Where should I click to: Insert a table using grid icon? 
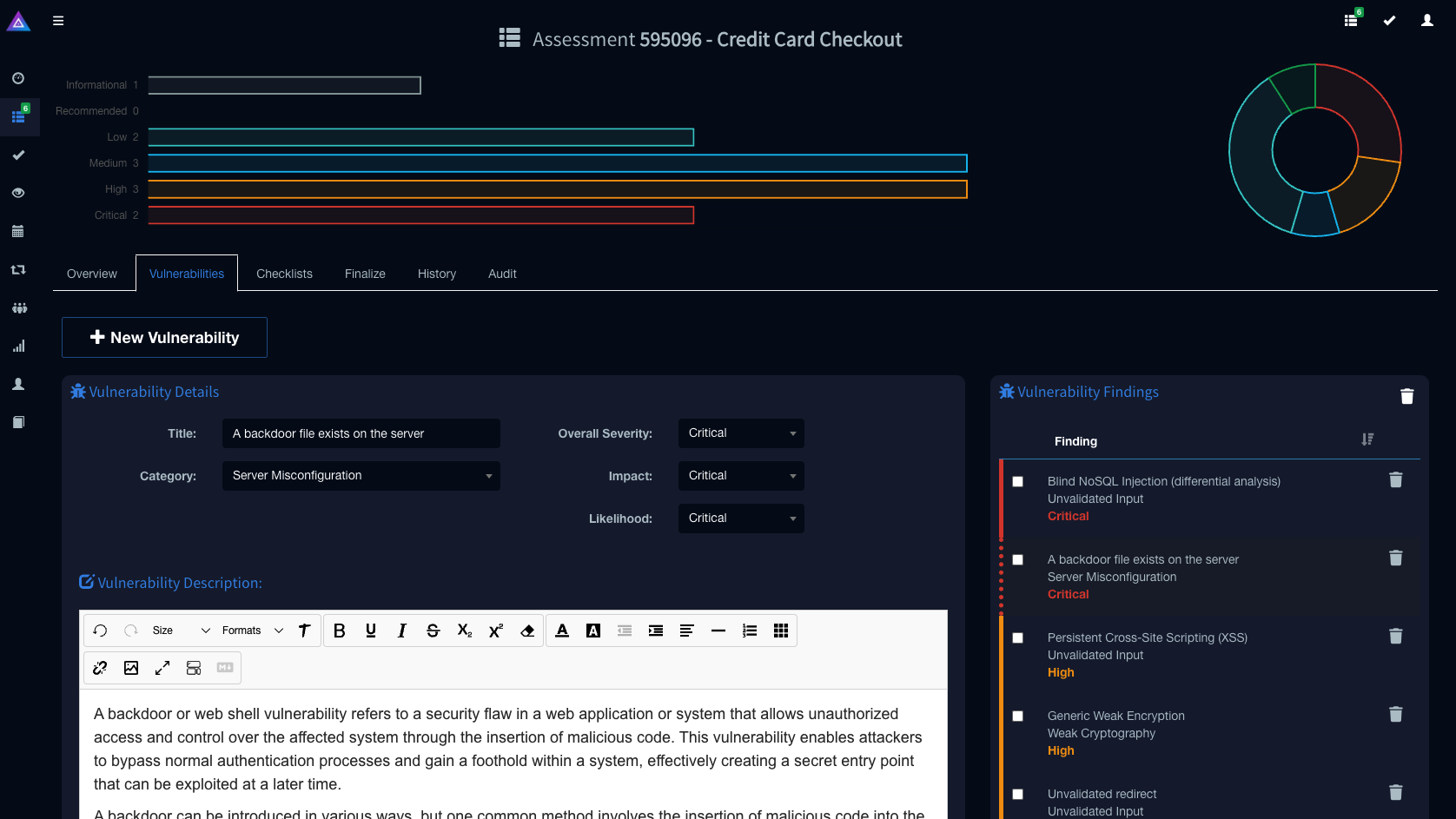(x=781, y=631)
